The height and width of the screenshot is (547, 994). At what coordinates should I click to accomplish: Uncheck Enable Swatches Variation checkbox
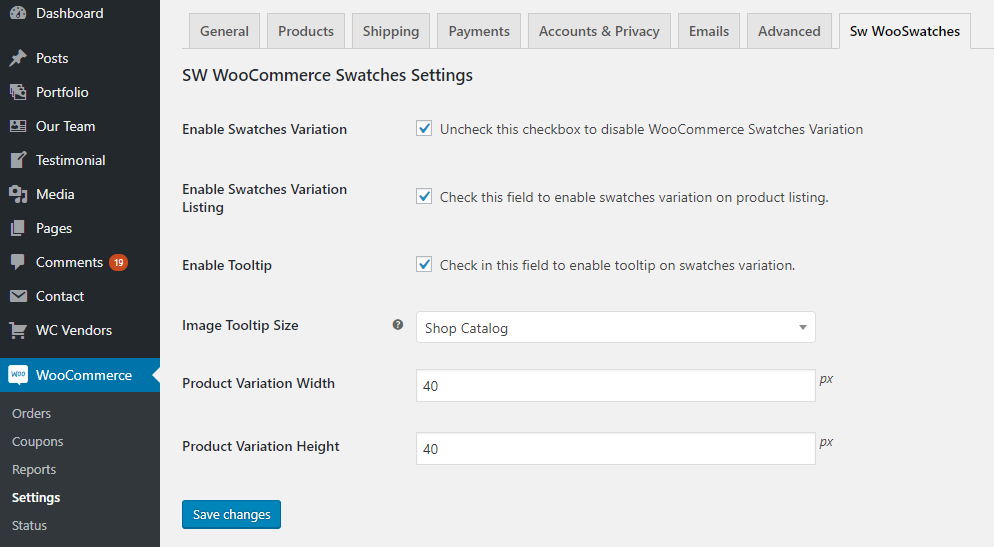(x=424, y=129)
